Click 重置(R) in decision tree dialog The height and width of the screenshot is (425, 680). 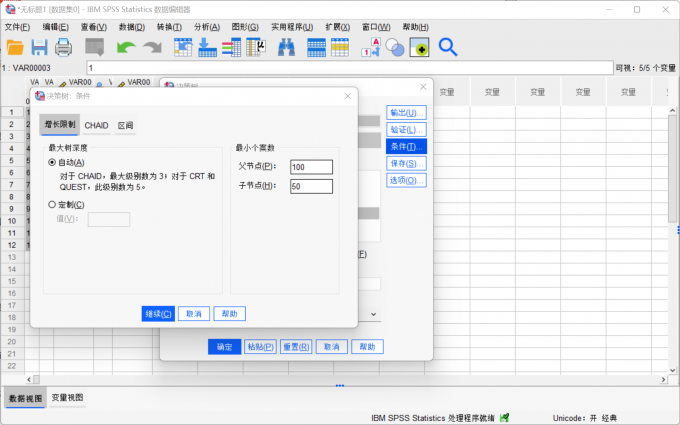[x=296, y=347]
